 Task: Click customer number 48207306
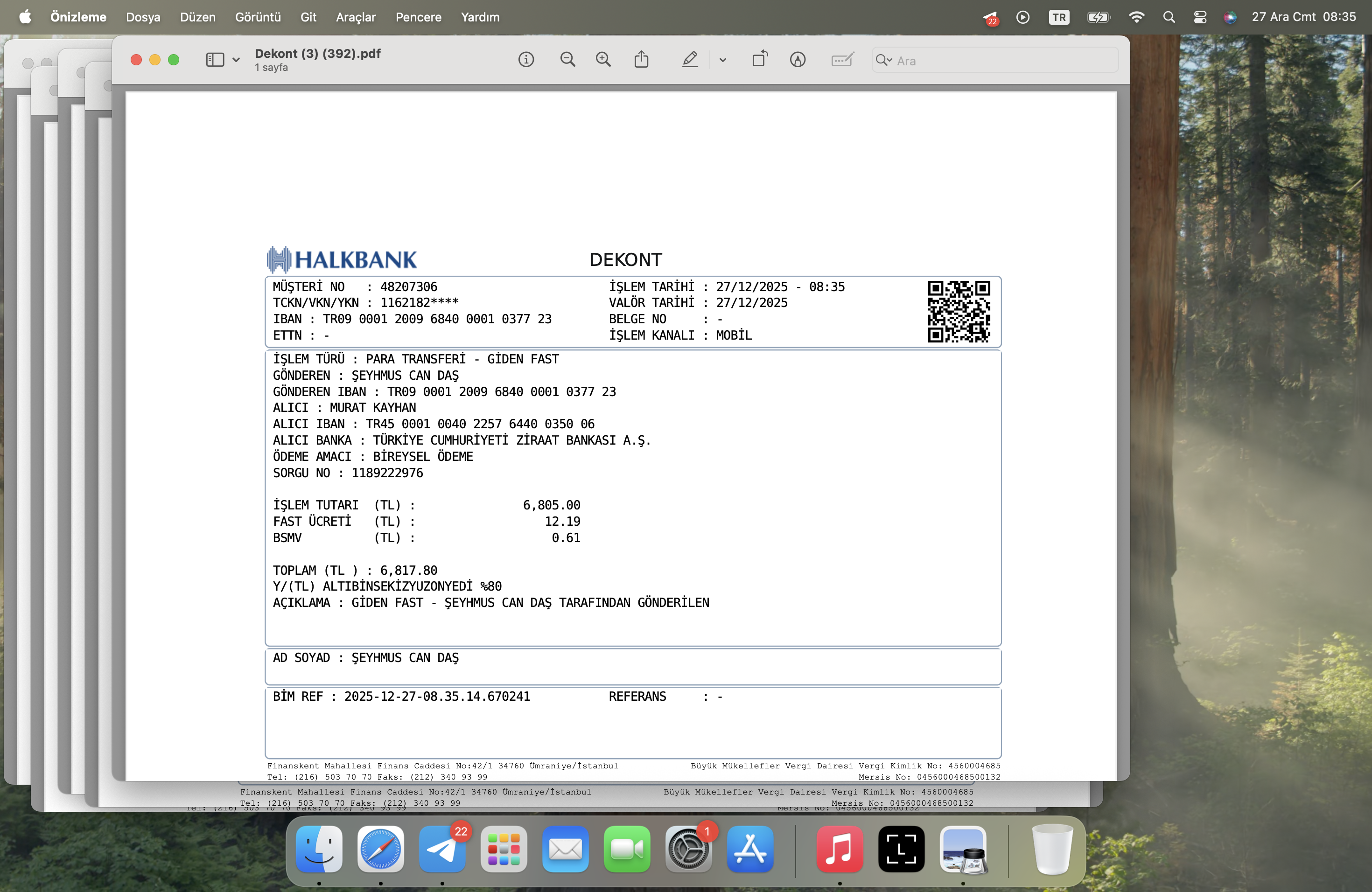(409, 287)
